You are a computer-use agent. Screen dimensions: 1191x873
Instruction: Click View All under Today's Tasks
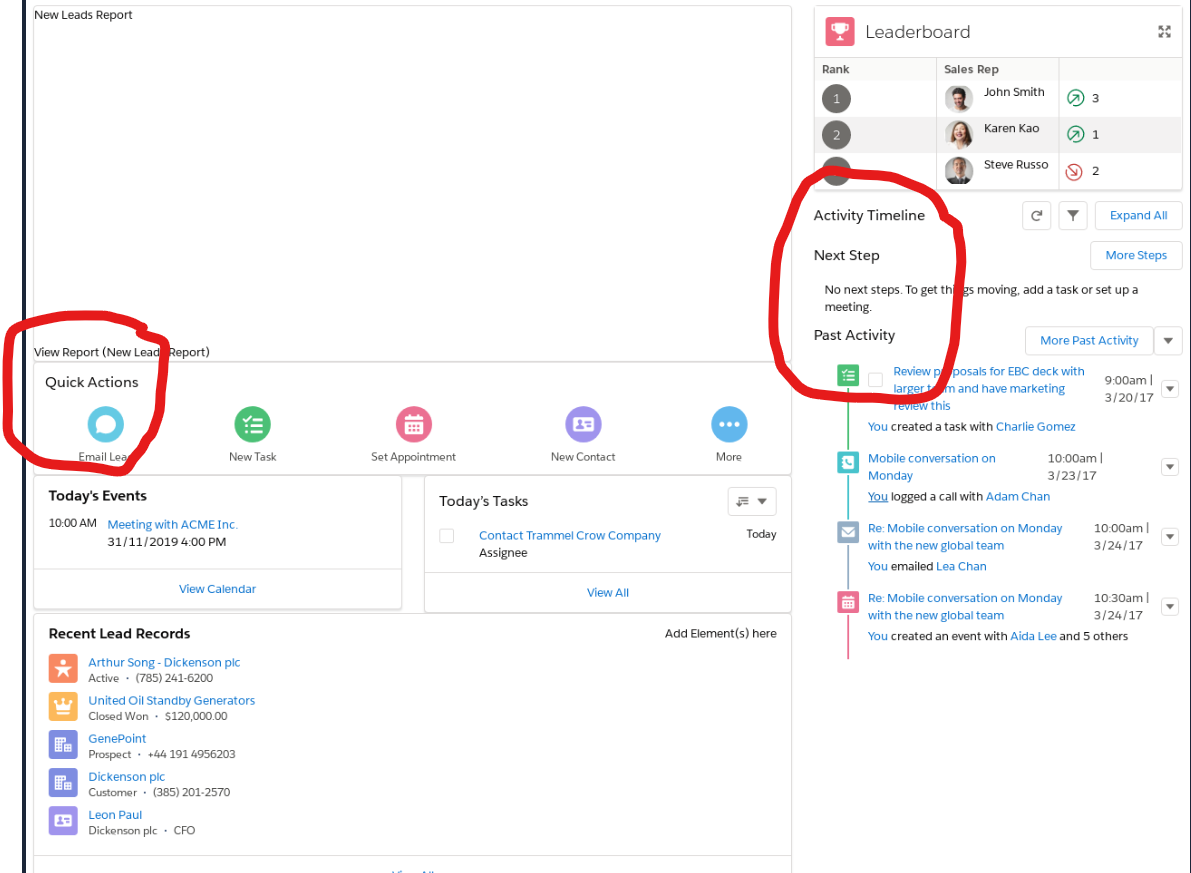point(608,593)
